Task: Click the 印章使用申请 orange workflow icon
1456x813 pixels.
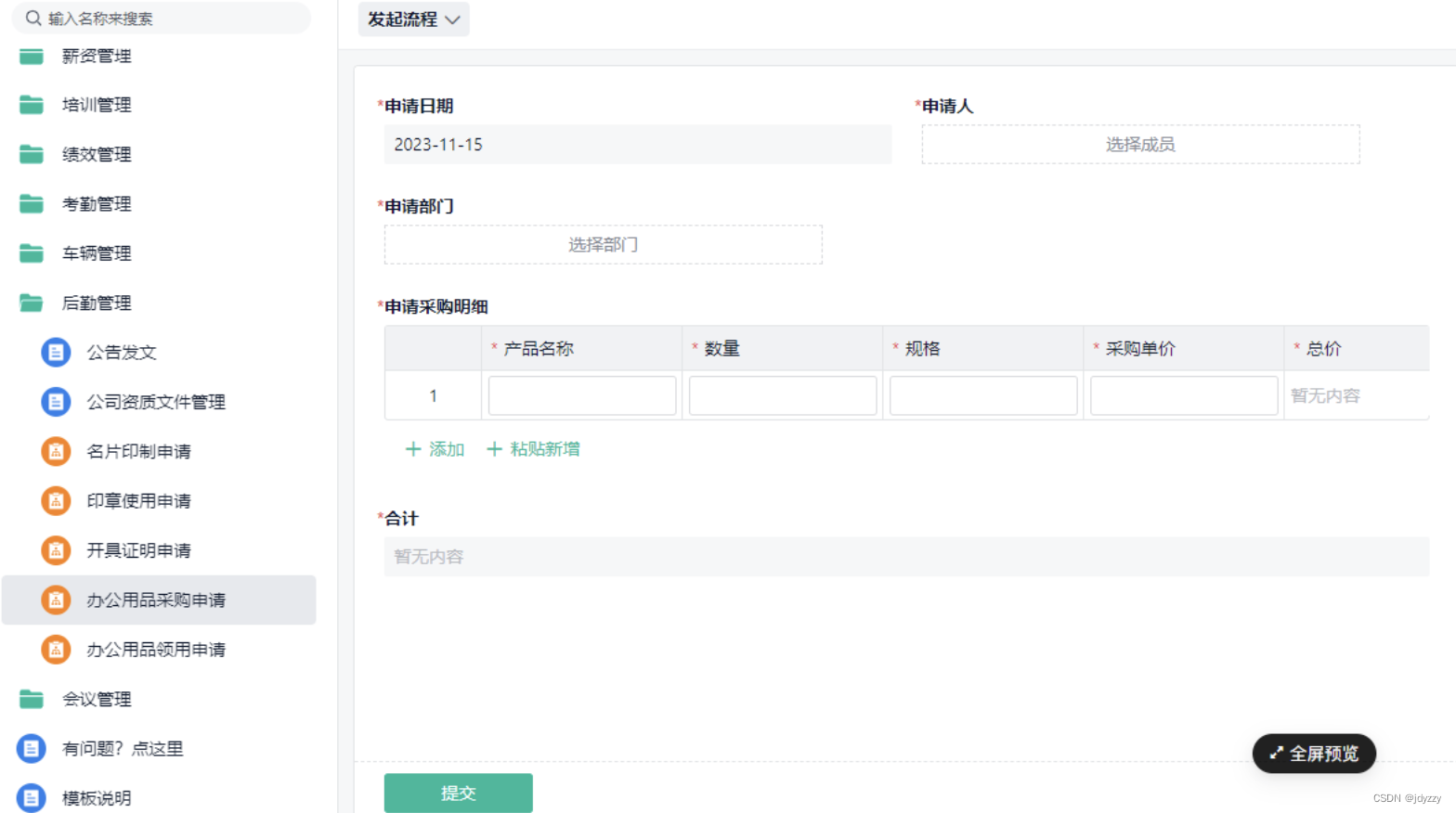Action: pyautogui.click(x=56, y=501)
